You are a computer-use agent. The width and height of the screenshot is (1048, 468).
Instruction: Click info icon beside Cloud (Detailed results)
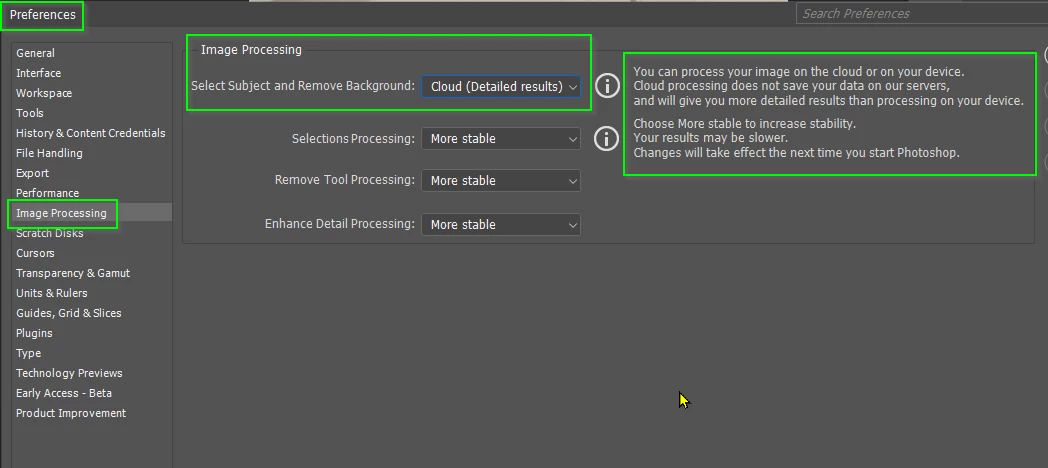(607, 86)
